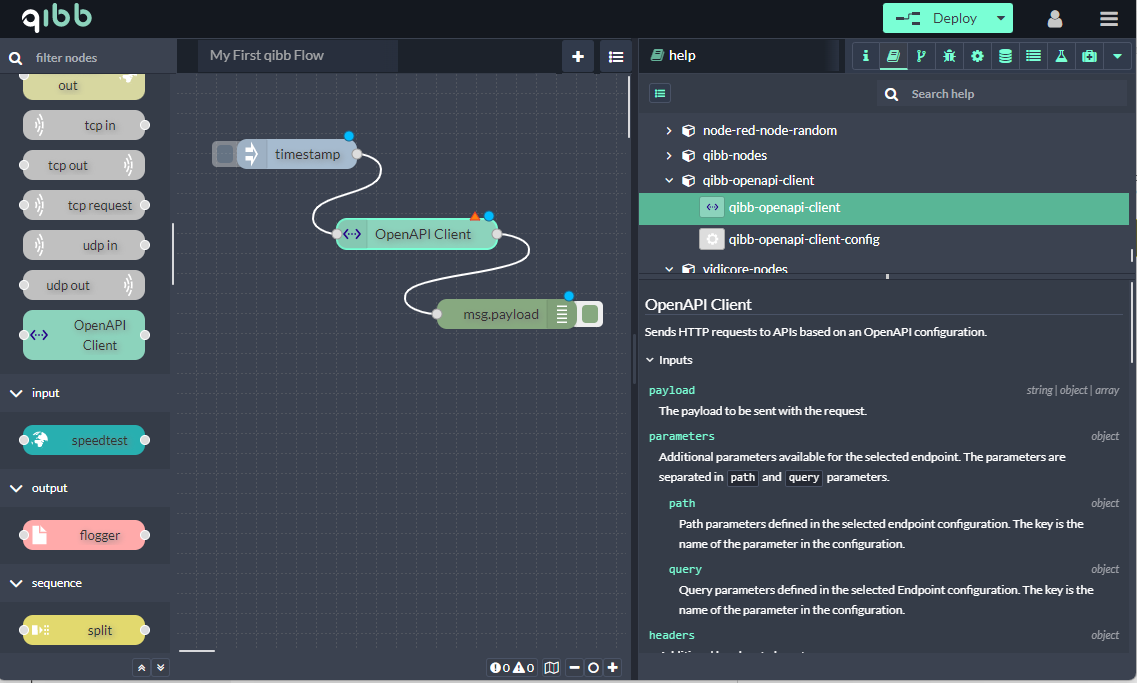Toggle the help table of contents button
The height and width of the screenshot is (683, 1137).
coord(660,93)
